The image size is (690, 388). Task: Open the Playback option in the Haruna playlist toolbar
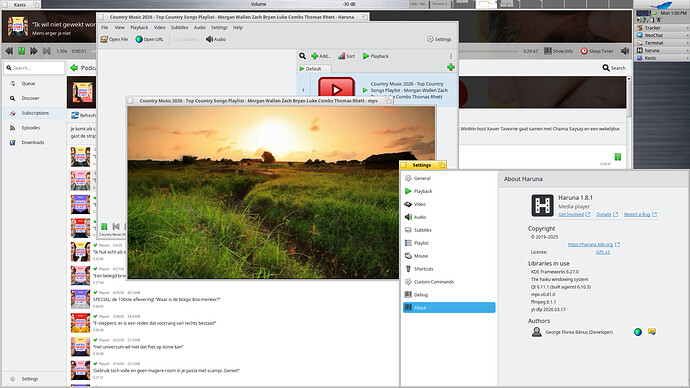pyautogui.click(x=376, y=56)
